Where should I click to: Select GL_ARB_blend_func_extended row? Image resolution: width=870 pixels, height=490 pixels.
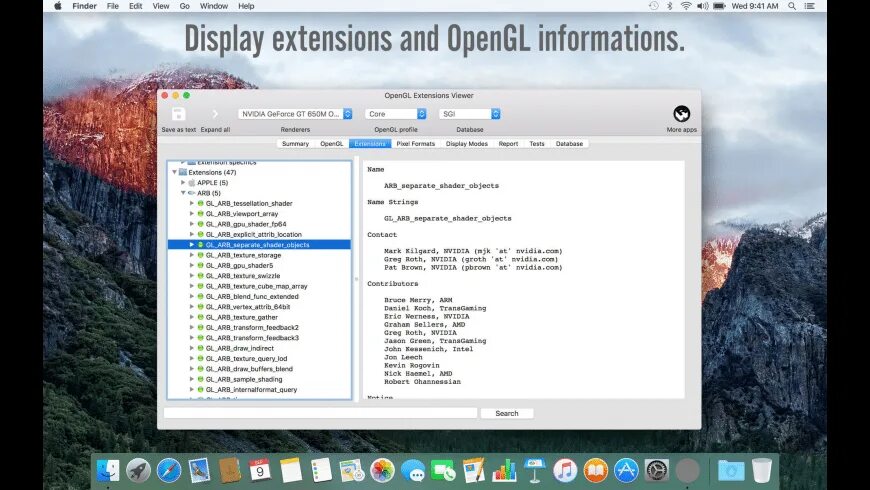tap(260, 297)
